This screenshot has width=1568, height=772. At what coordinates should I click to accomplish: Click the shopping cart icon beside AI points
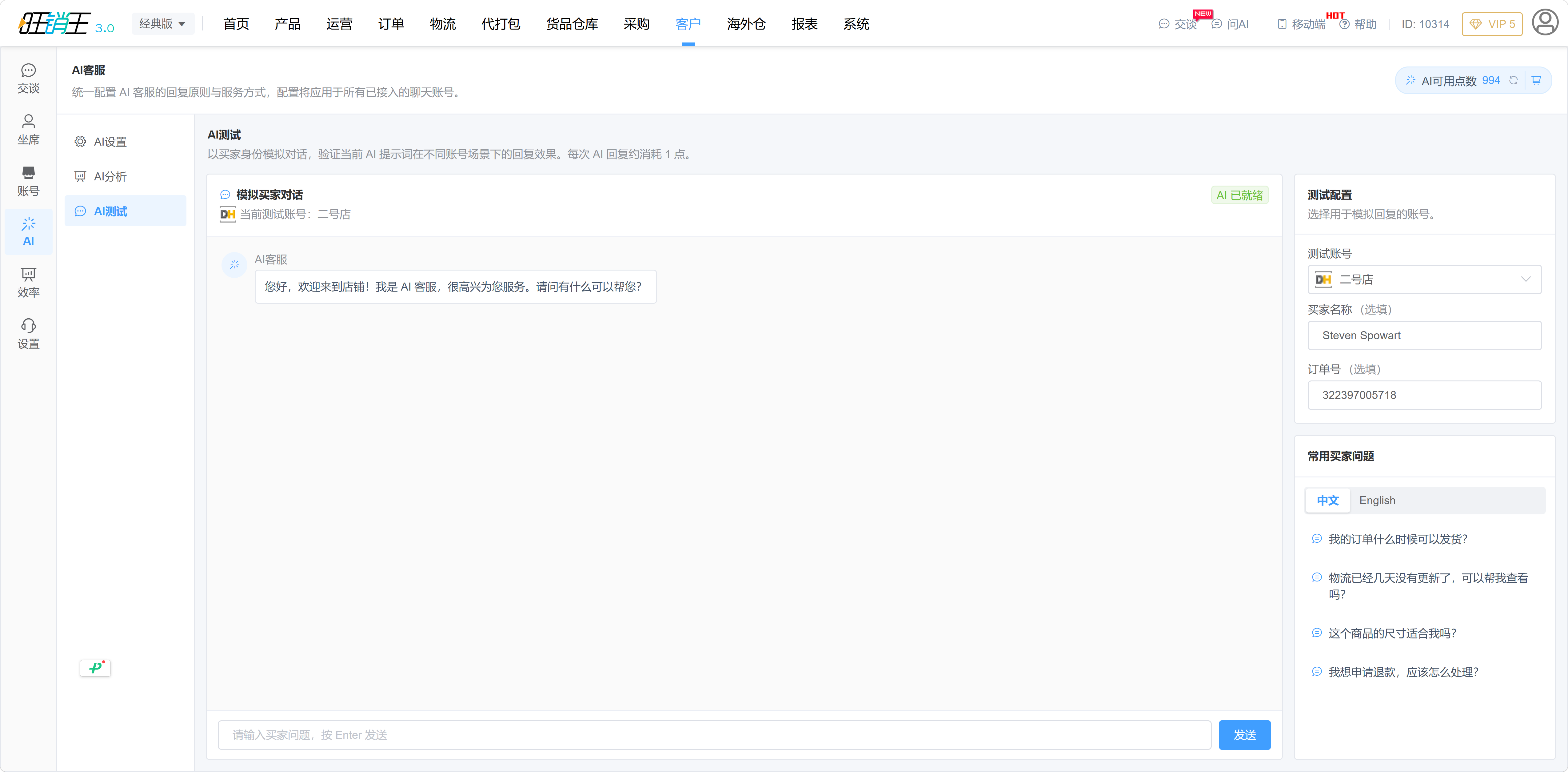(1536, 80)
